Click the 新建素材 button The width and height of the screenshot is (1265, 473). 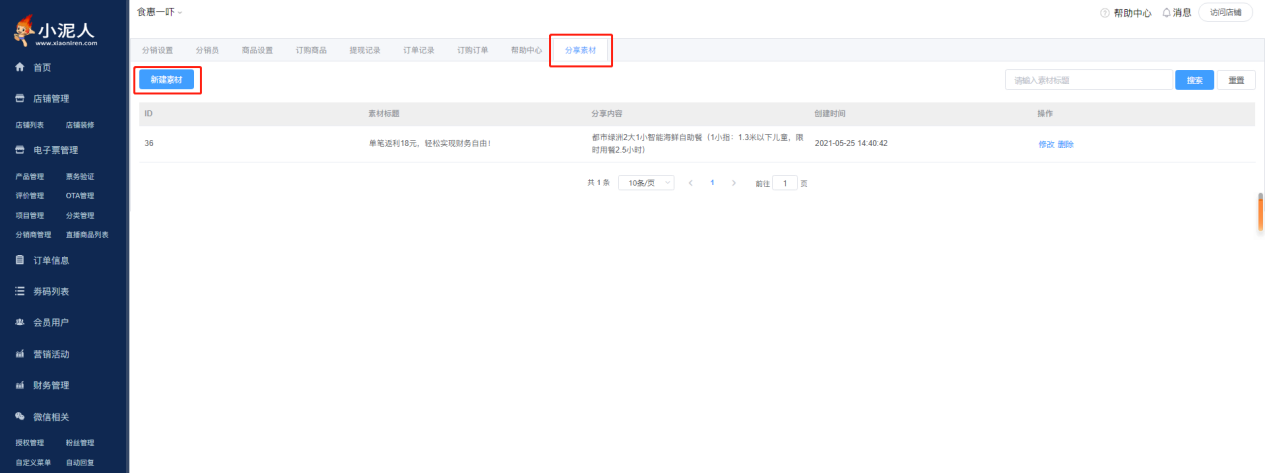(x=166, y=79)
